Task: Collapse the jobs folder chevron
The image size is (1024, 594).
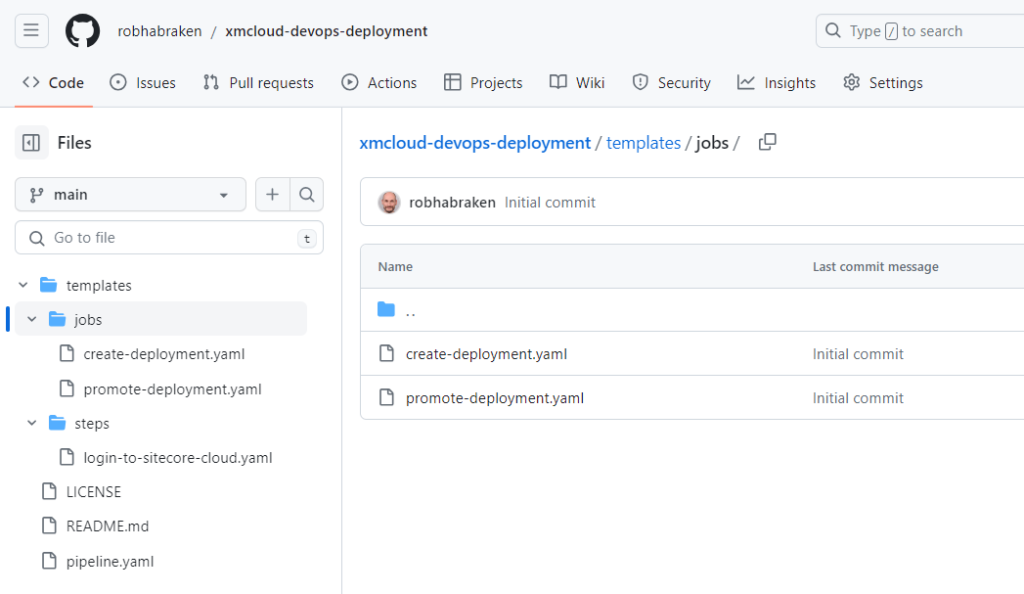Action: point(32,319)
